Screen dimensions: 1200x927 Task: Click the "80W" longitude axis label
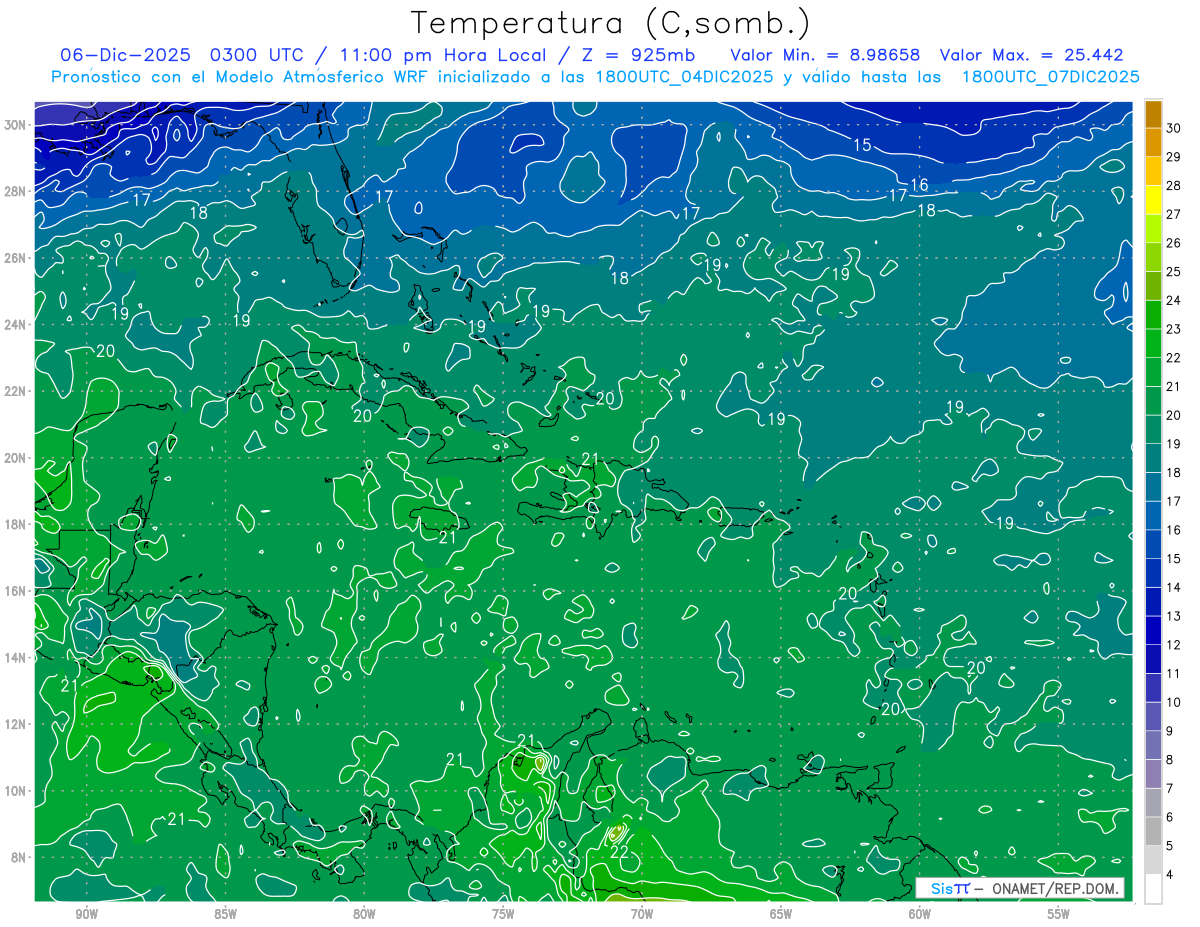coord(364,915)
